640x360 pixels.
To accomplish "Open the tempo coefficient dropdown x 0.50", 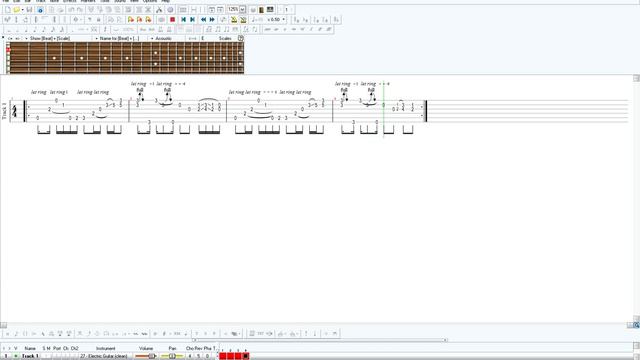I will (284, 20).
